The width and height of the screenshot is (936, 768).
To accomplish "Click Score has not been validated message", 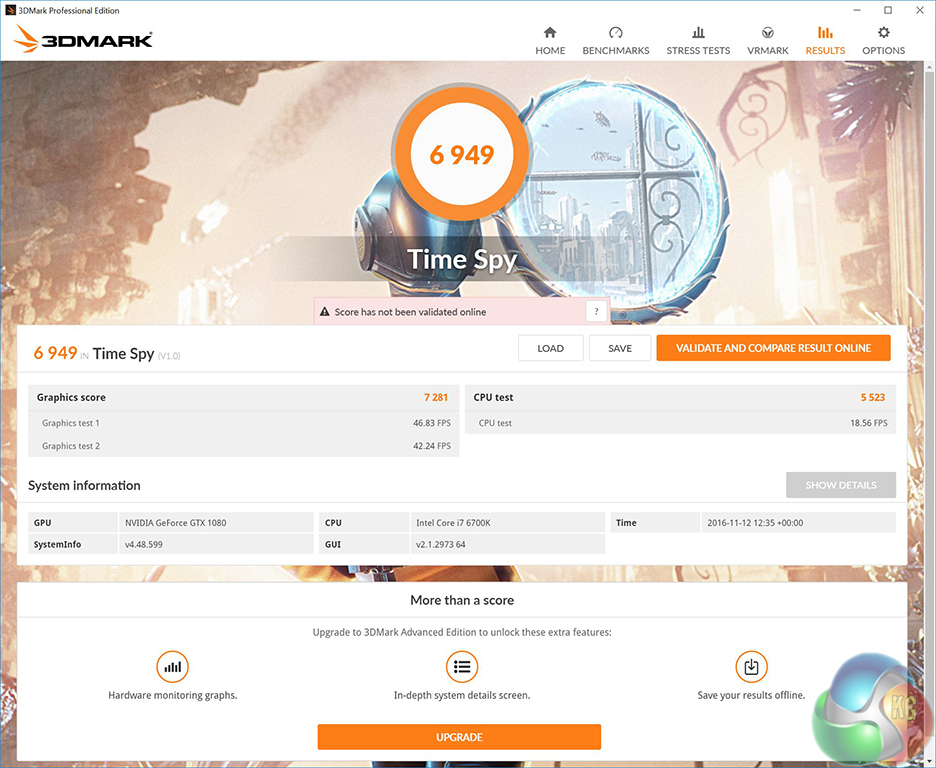I will tap(410, 311).
